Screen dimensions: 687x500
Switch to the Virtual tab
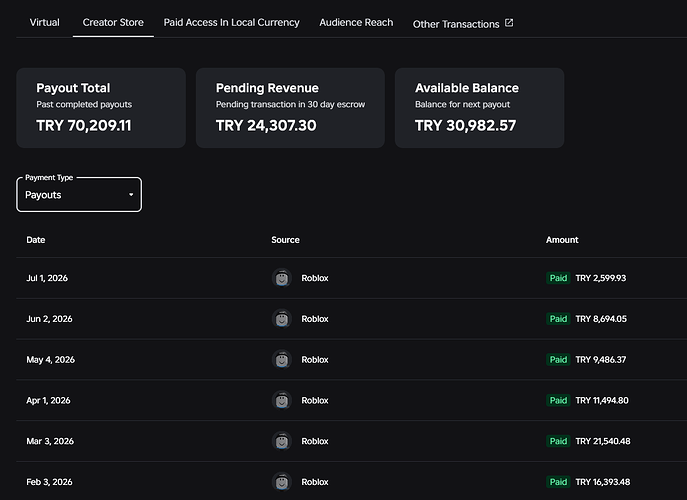click(x=45, y=22)
